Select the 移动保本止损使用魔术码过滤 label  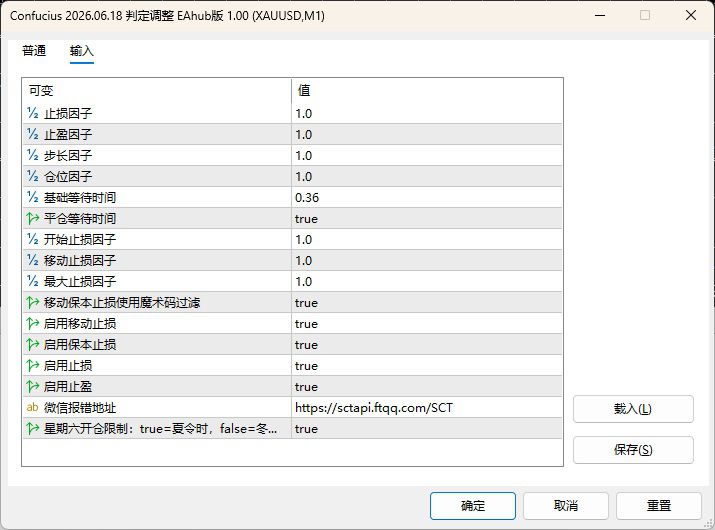coord(122,302)
